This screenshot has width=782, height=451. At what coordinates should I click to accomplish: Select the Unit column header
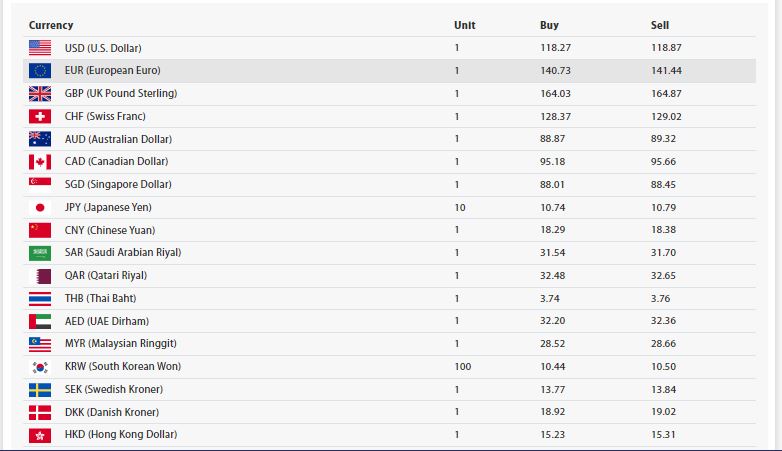coord(464,25)
